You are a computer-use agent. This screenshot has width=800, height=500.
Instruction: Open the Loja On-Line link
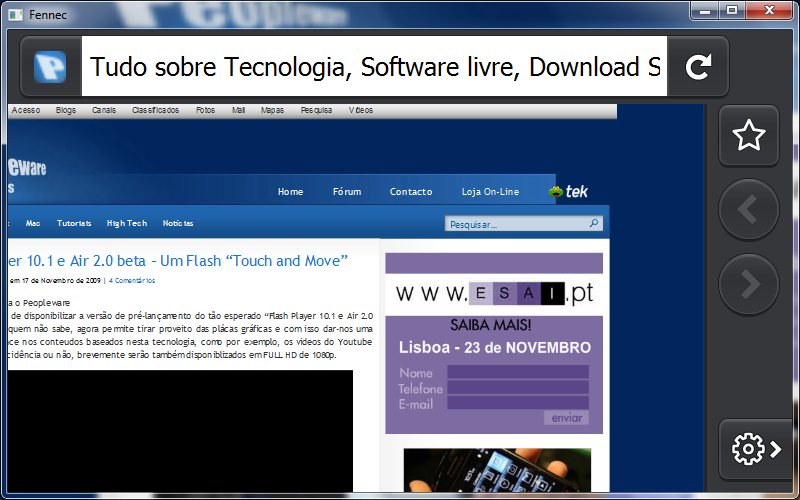tap(490, 192)
